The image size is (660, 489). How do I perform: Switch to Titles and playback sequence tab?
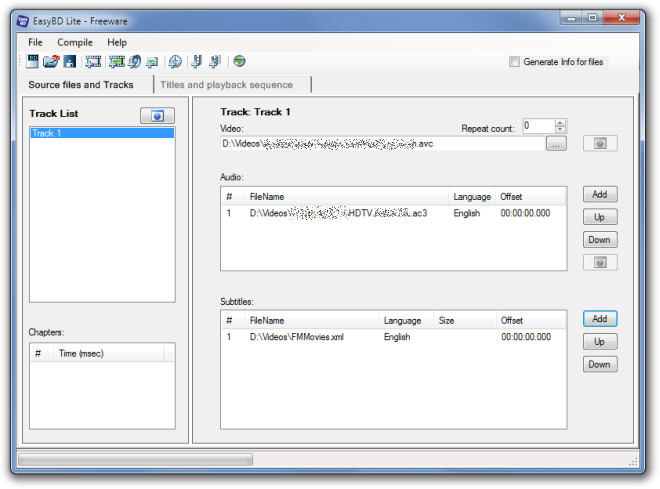(226, 85)
